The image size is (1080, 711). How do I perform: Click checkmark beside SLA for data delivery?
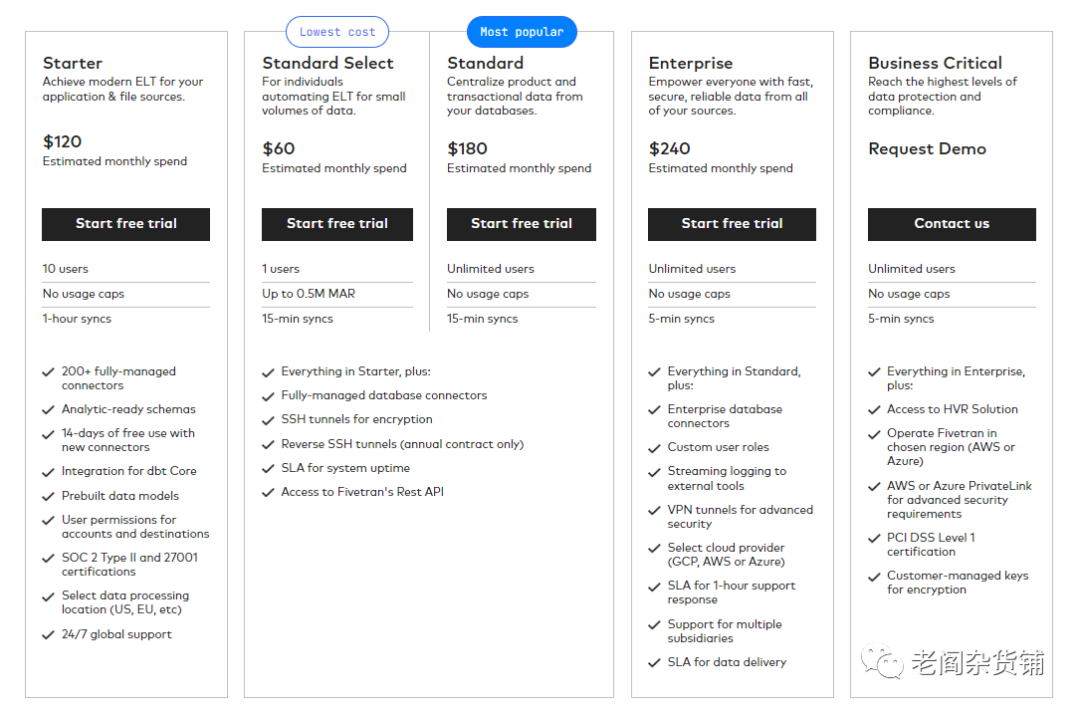point(655,663)
